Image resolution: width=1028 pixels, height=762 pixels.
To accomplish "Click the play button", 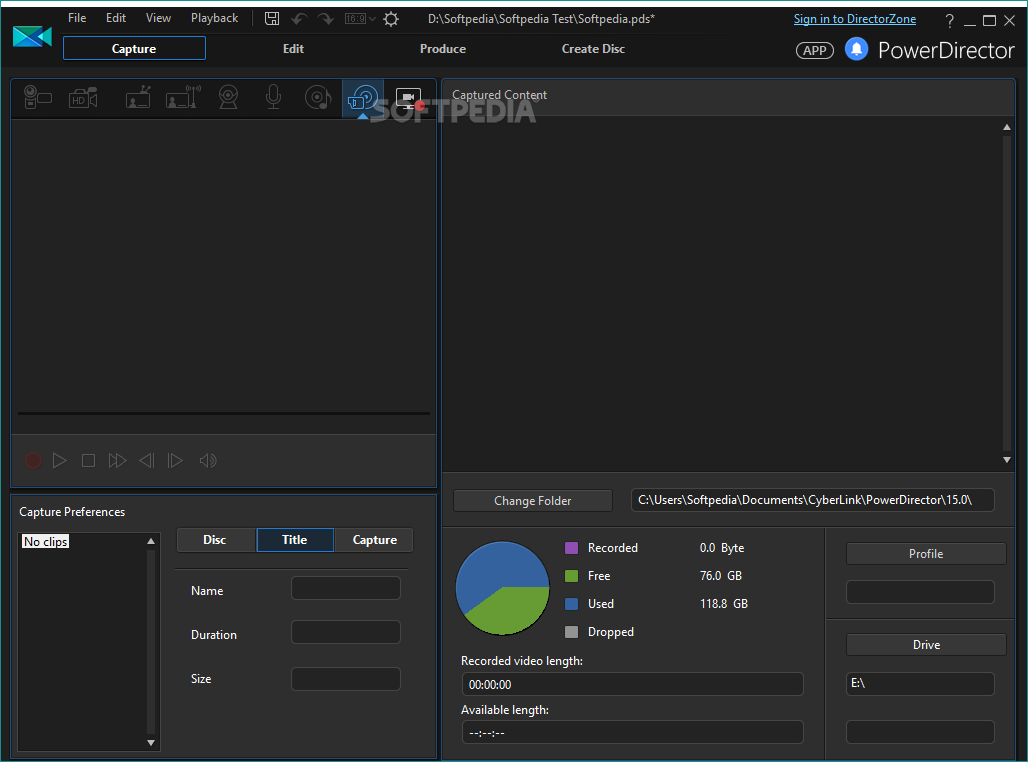I will click(x=60, y=460).
